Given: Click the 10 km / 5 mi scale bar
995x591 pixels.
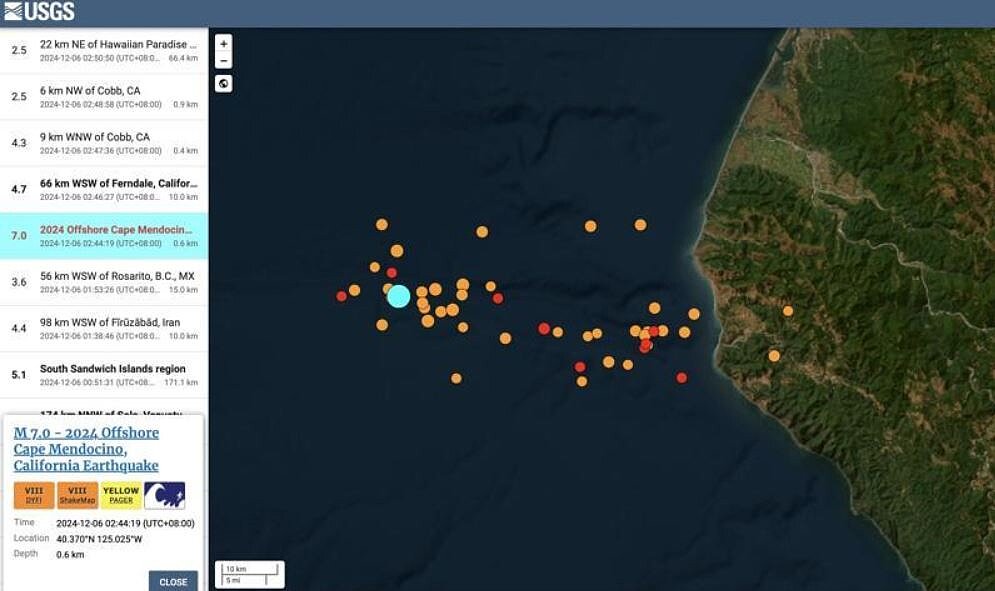Looking at the screenshot, I should [249, 574].
